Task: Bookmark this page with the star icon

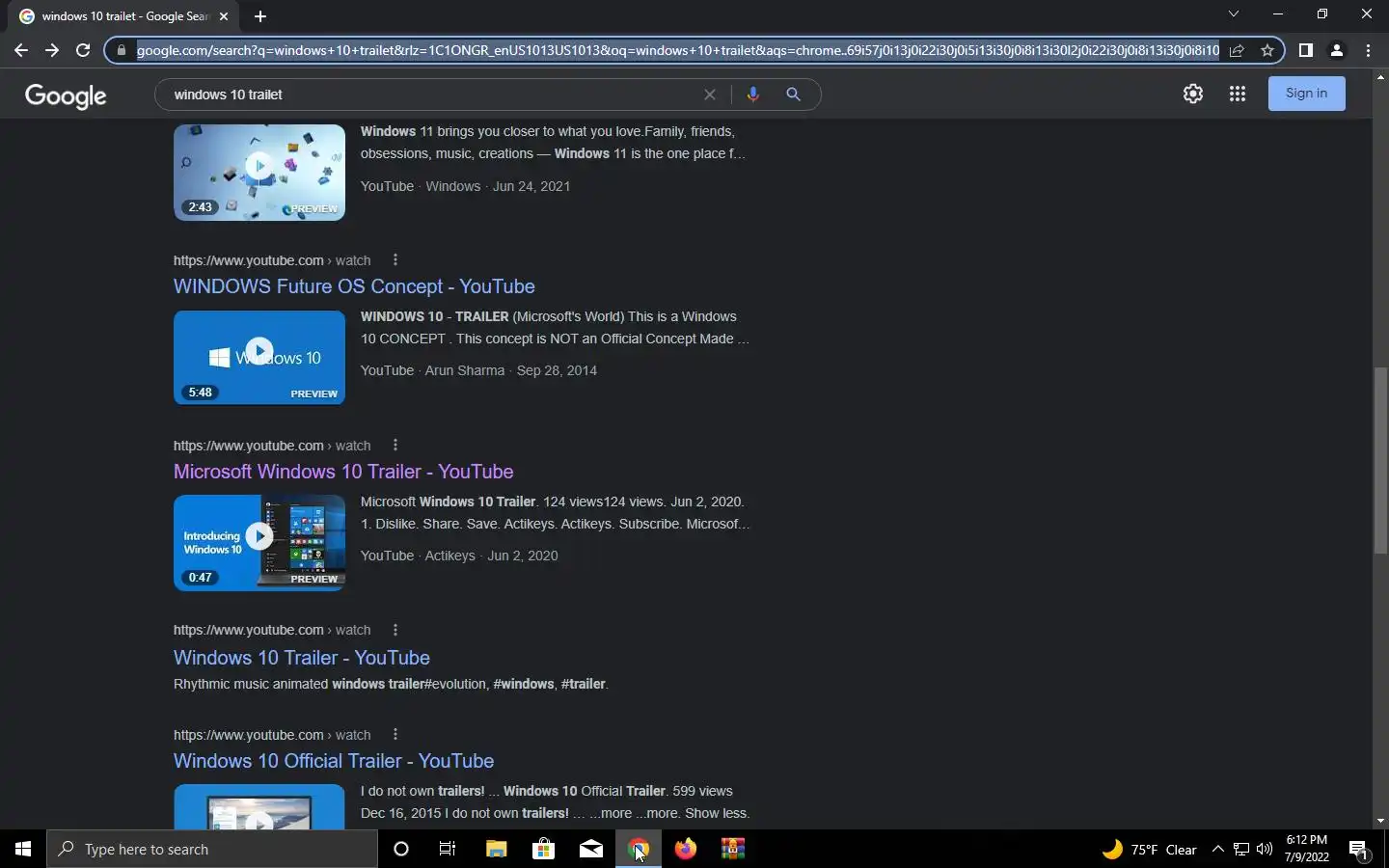Action: (1267, 50)
